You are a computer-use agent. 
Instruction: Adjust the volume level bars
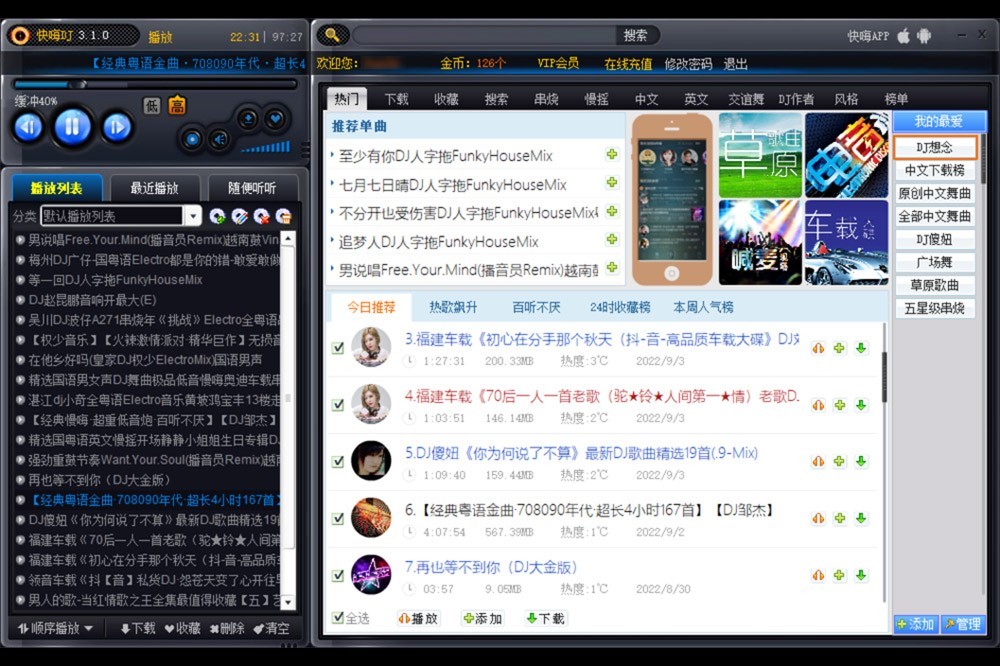tap(265, 147)
